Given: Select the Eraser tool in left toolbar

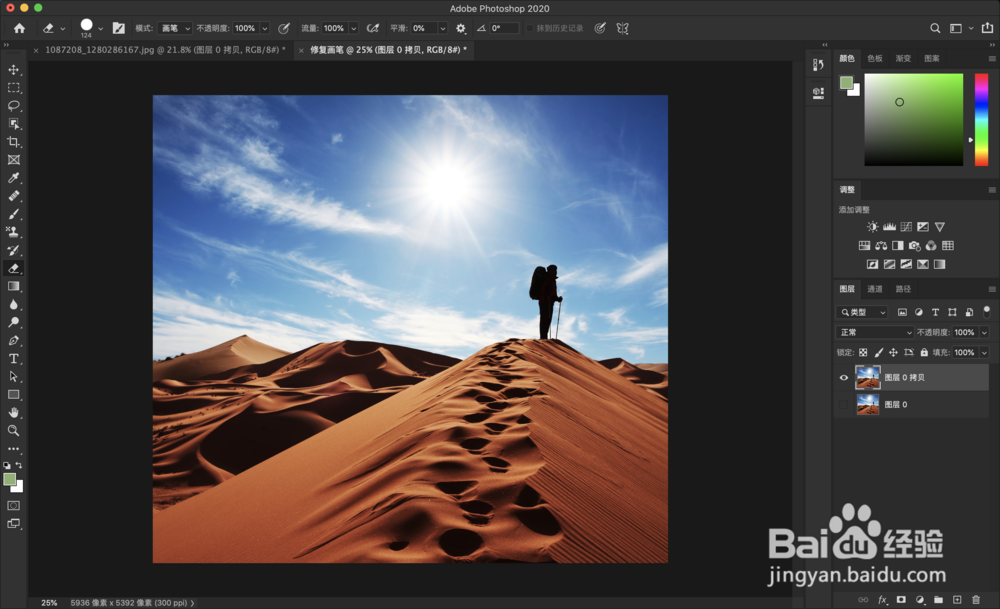Looking at the screenshot, I should [x=13, y=268].
